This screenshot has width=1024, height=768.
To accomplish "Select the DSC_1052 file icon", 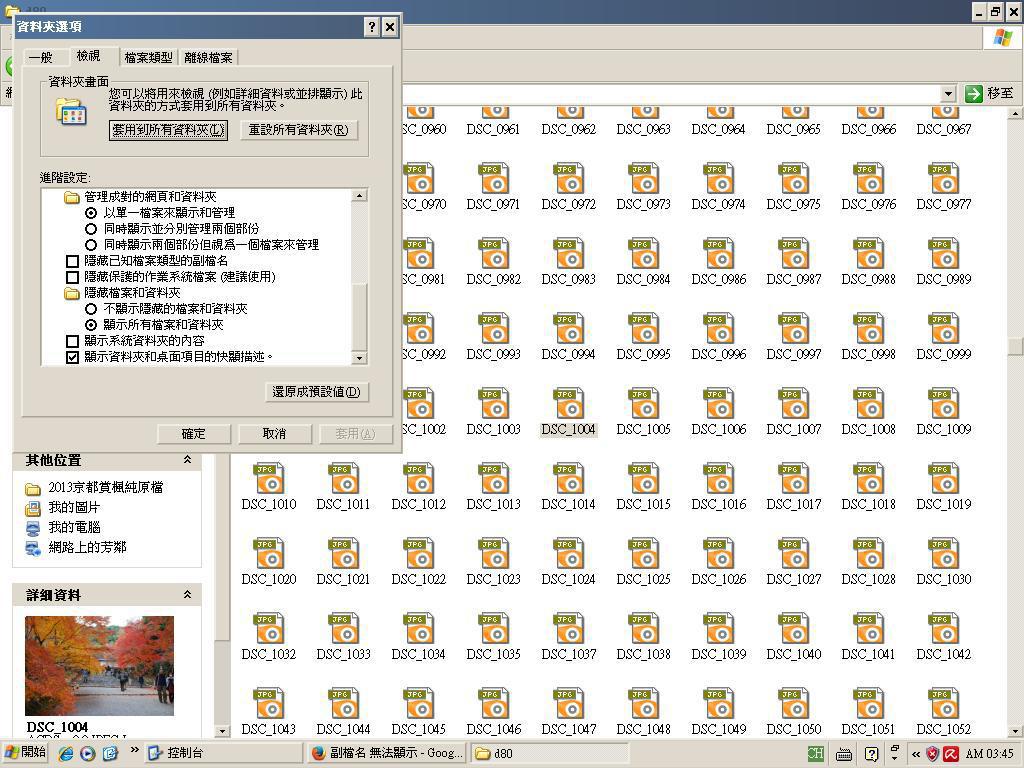I will 944,704.
